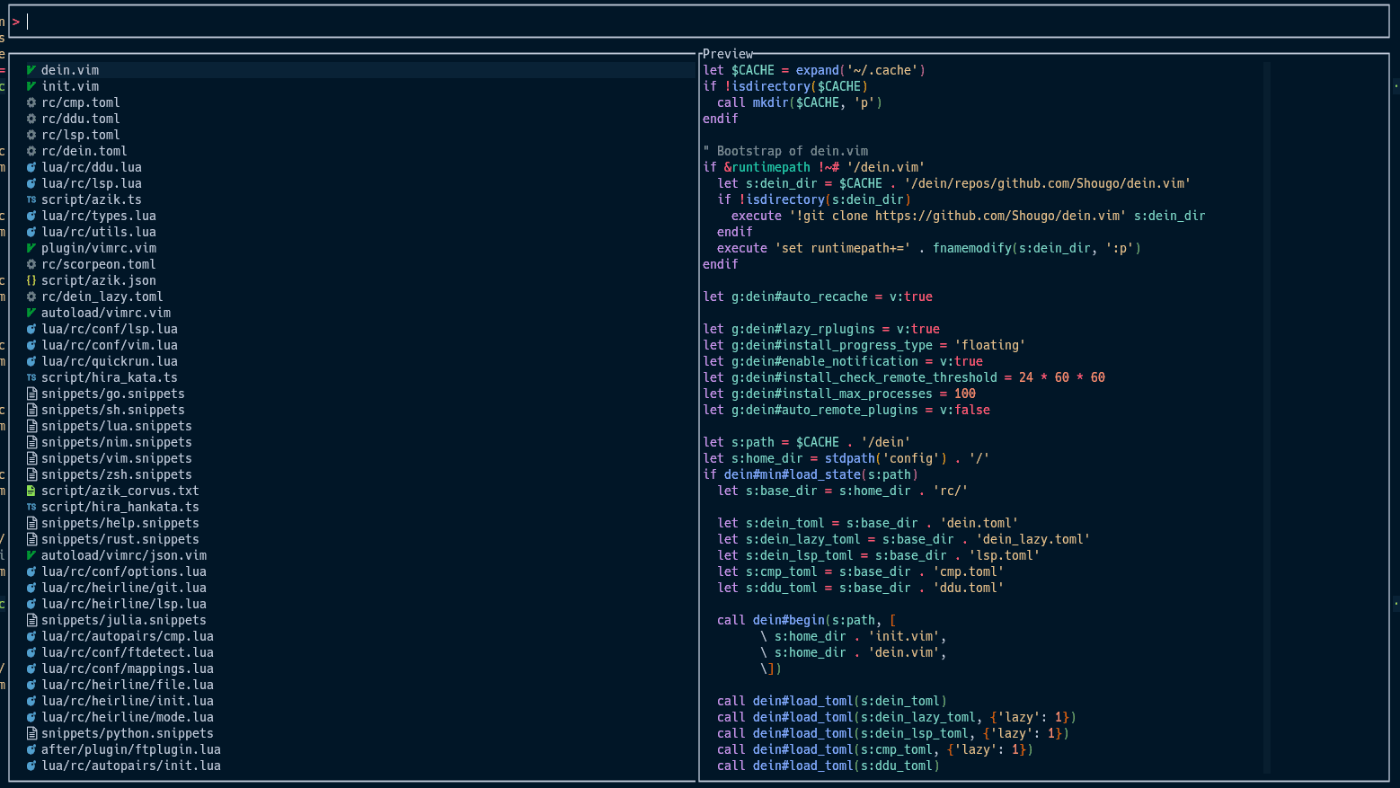The image size is (1400, 788).
Task: Click the document icon beside snippets/go.snippets
Action: (31, 393)
